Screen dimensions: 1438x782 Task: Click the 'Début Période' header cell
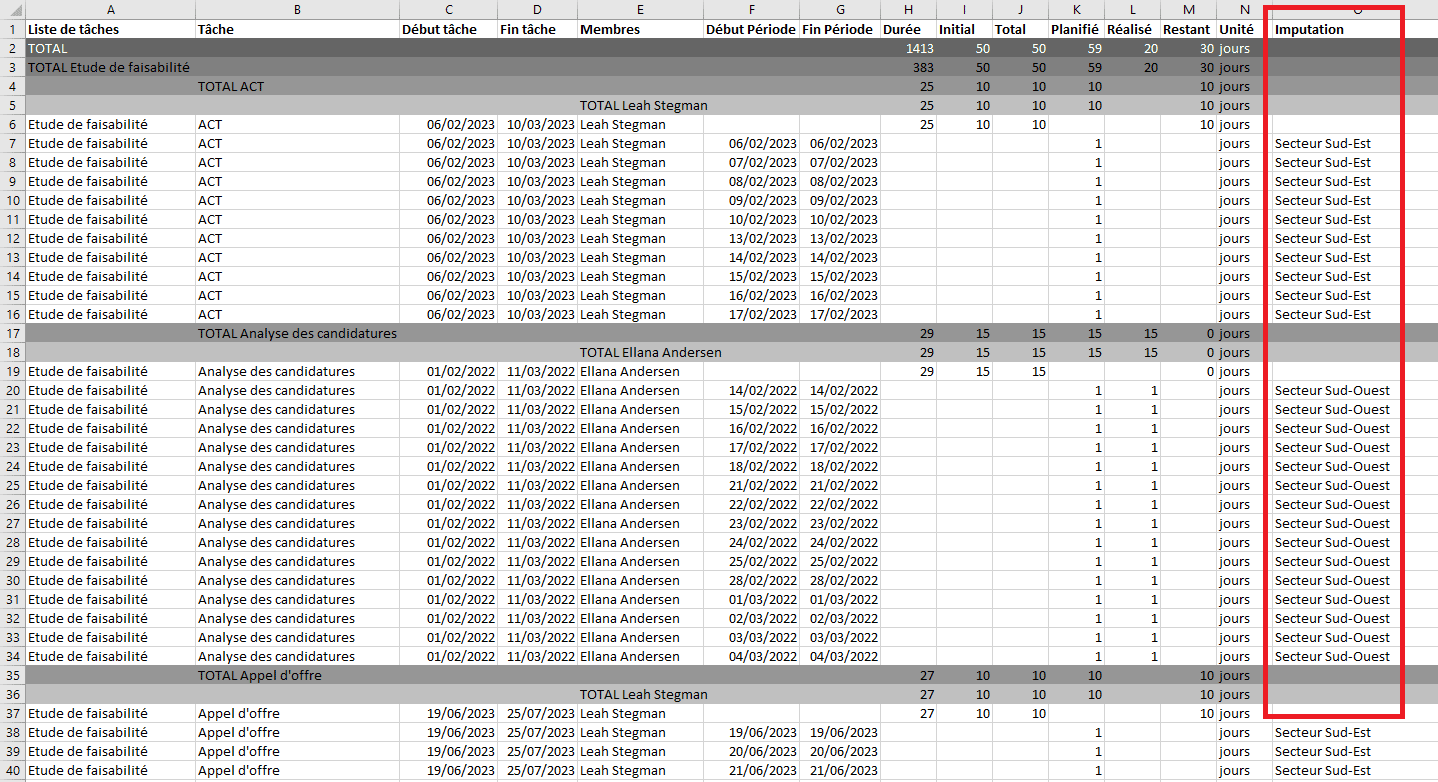[751, 29]
